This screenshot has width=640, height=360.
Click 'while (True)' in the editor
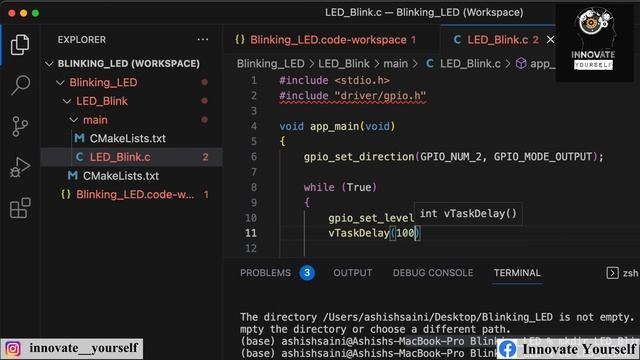click(x=340, y=187)
